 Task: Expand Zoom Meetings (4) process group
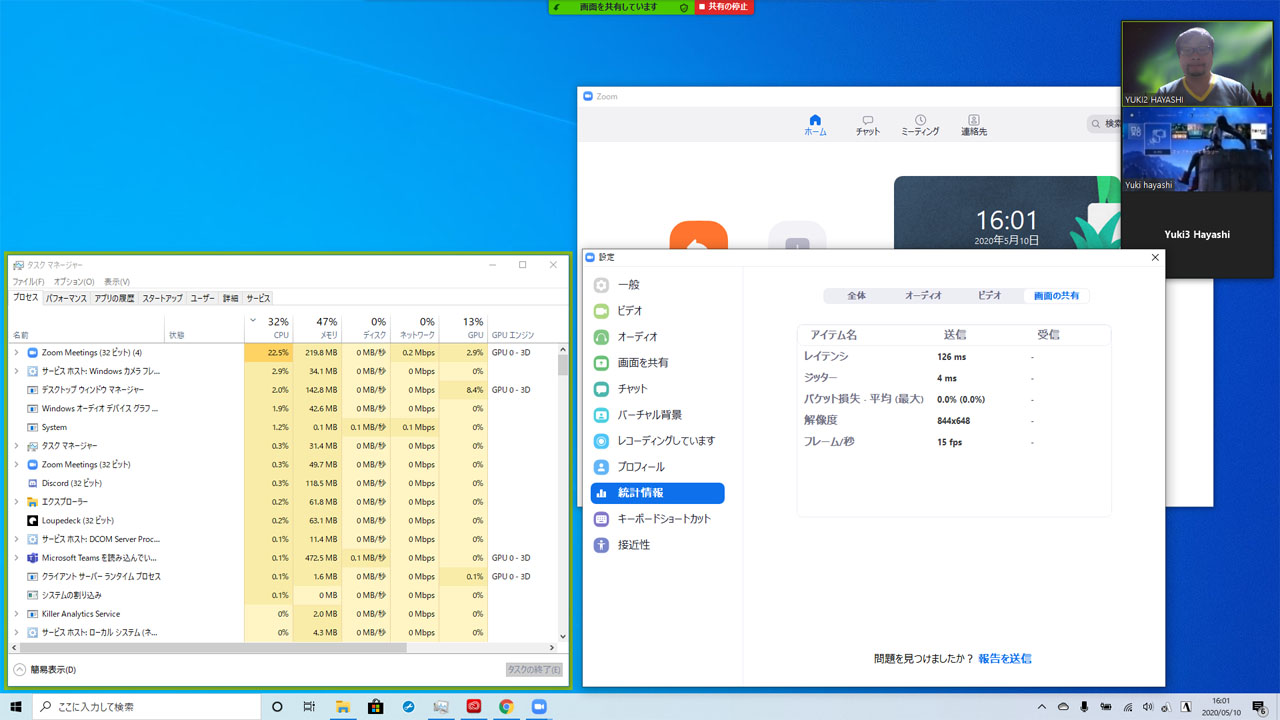[x=16, y=353]
